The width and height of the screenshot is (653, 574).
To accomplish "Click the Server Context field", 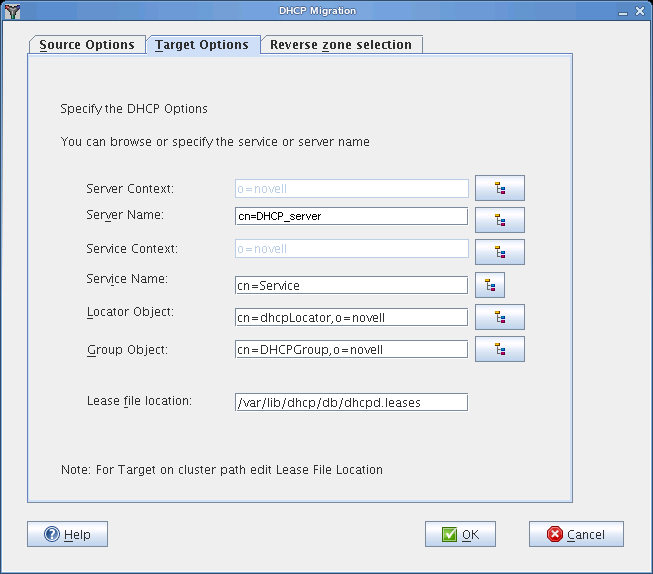I will click(351, 189).
